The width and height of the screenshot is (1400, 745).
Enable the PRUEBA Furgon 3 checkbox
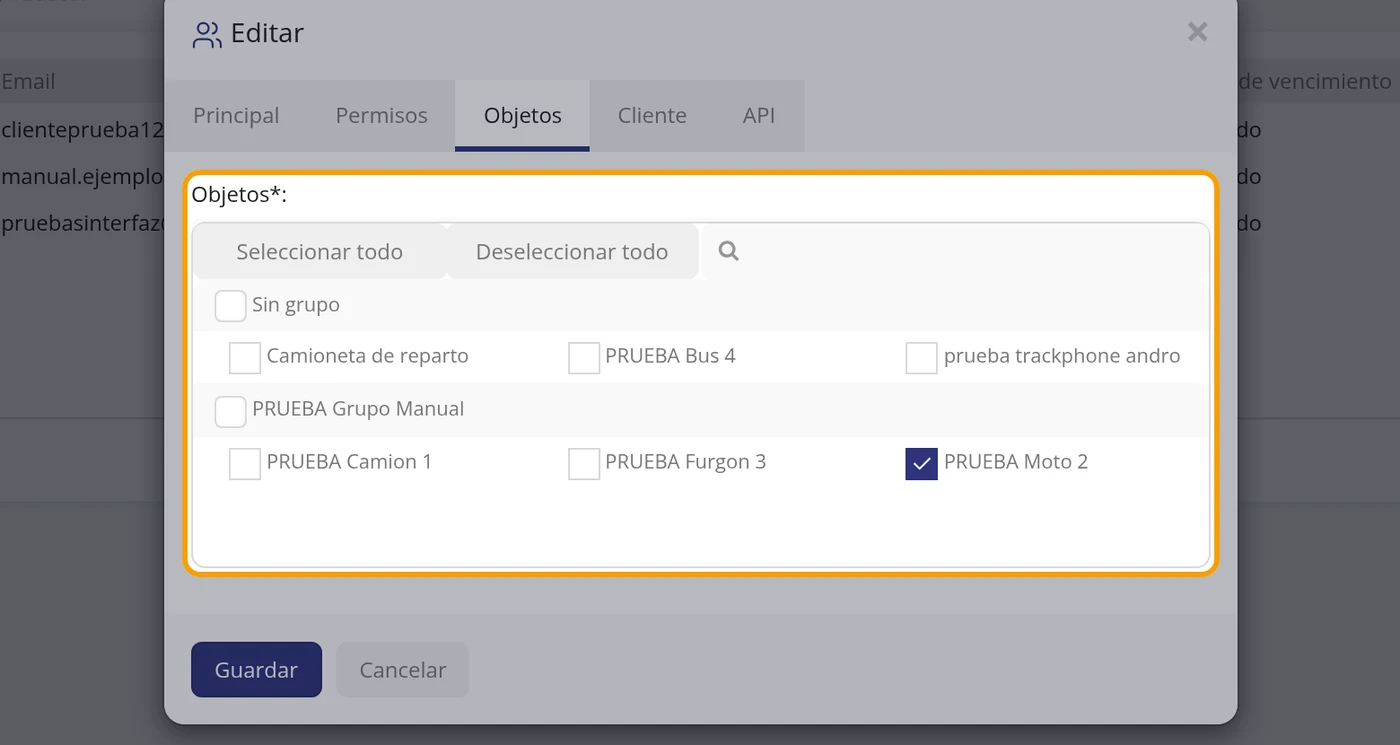click(584, 463)
